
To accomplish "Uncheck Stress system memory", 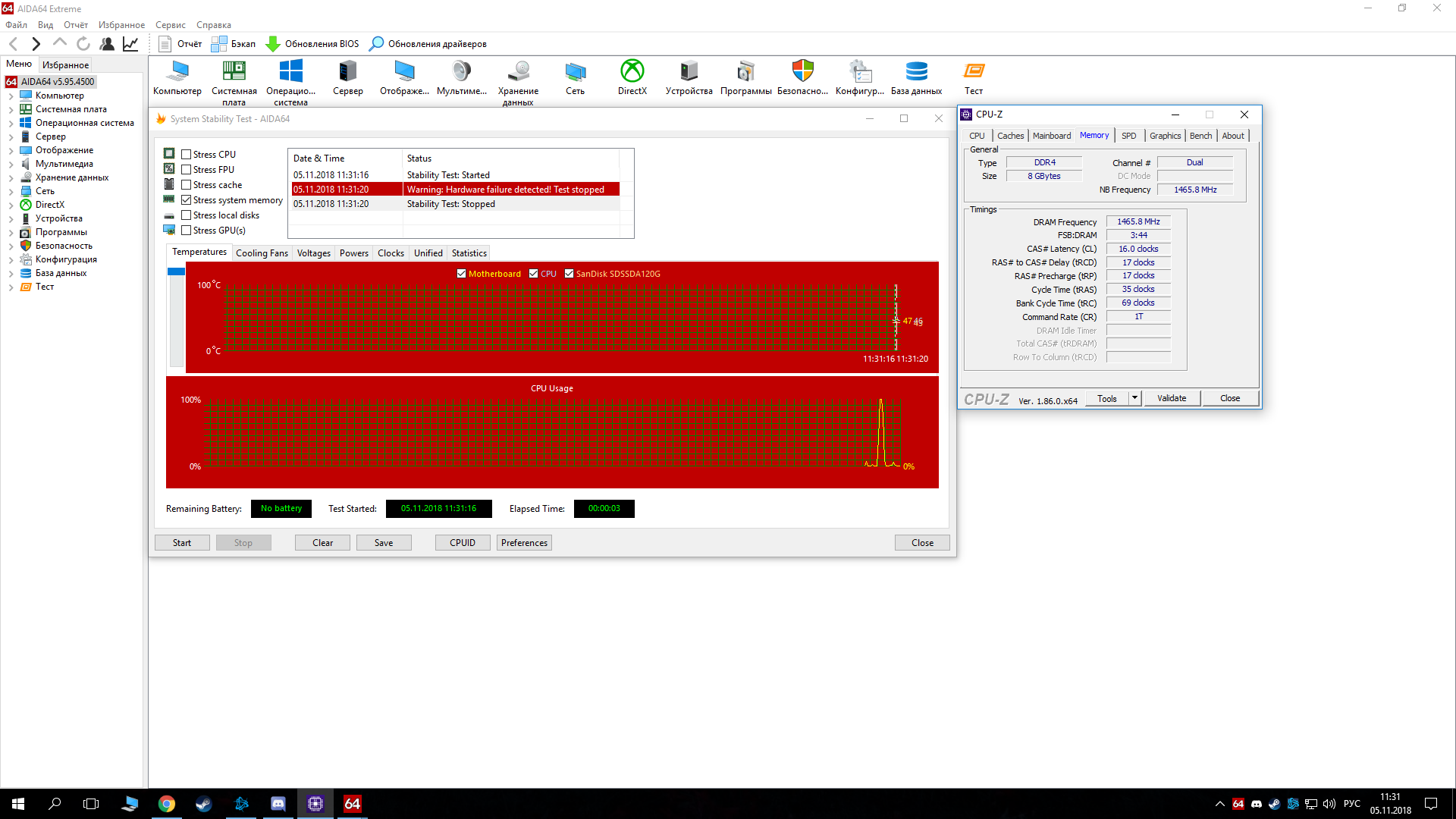I will pos(187,200).
